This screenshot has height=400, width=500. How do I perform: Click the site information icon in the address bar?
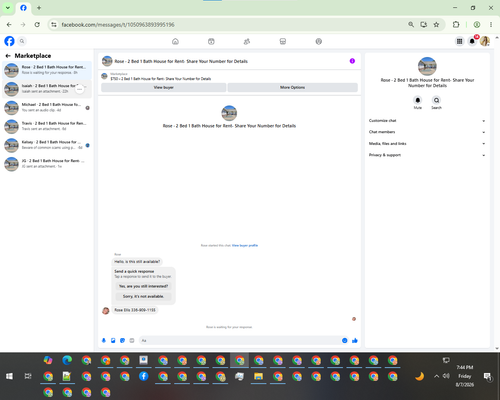54,25
